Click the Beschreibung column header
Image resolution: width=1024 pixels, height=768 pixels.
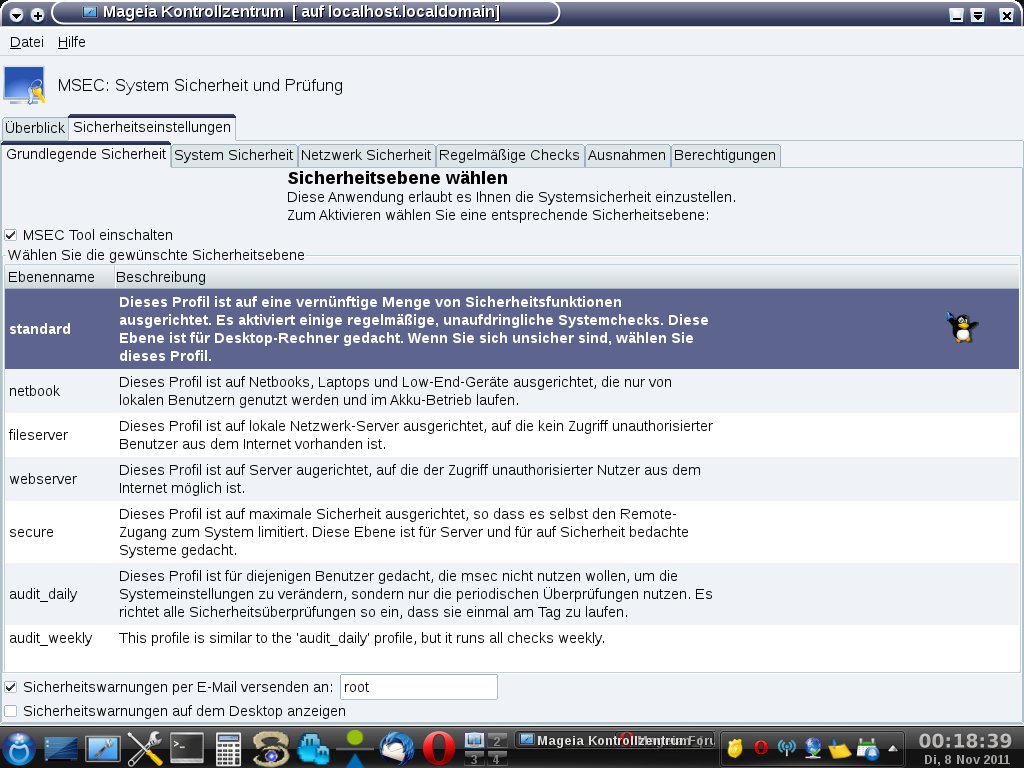click(566, 277)
